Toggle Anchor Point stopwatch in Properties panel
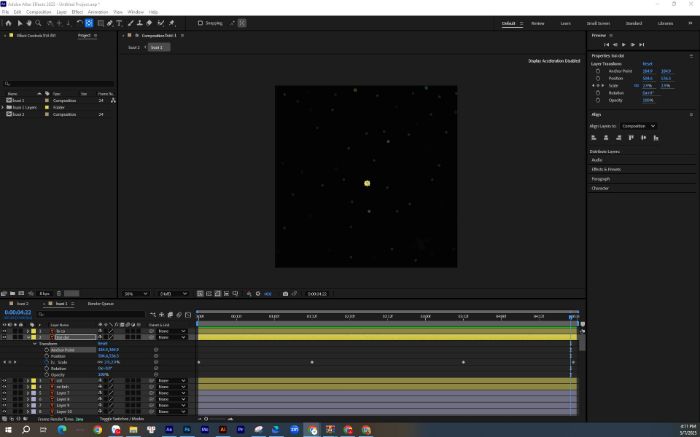This screenshot has width=700, height=437. [598, 71]
